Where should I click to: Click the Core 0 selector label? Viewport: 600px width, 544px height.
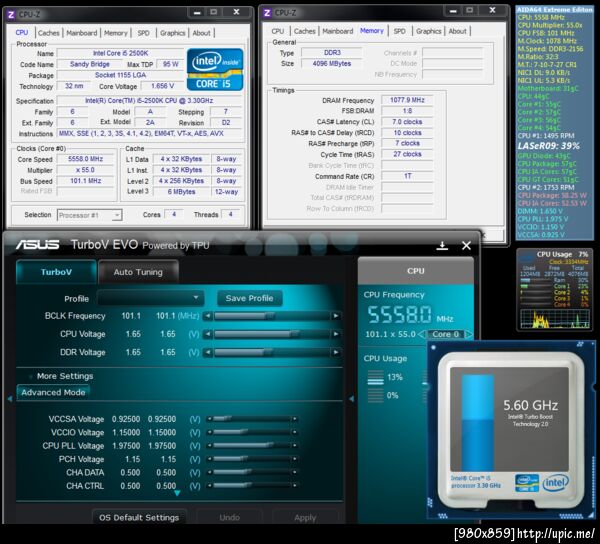point(445,334)
